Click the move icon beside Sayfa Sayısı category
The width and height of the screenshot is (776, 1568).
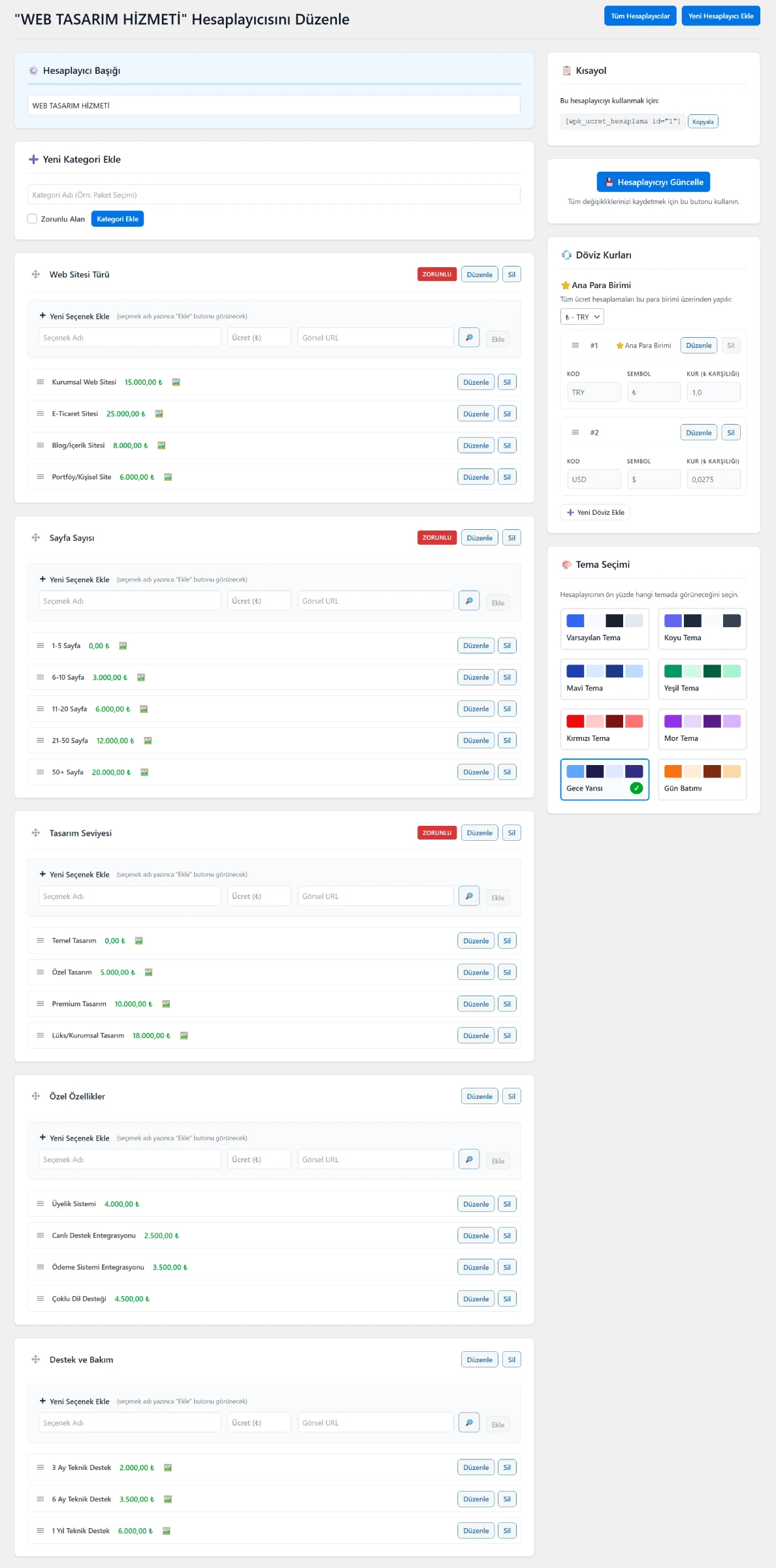point(36,538)
